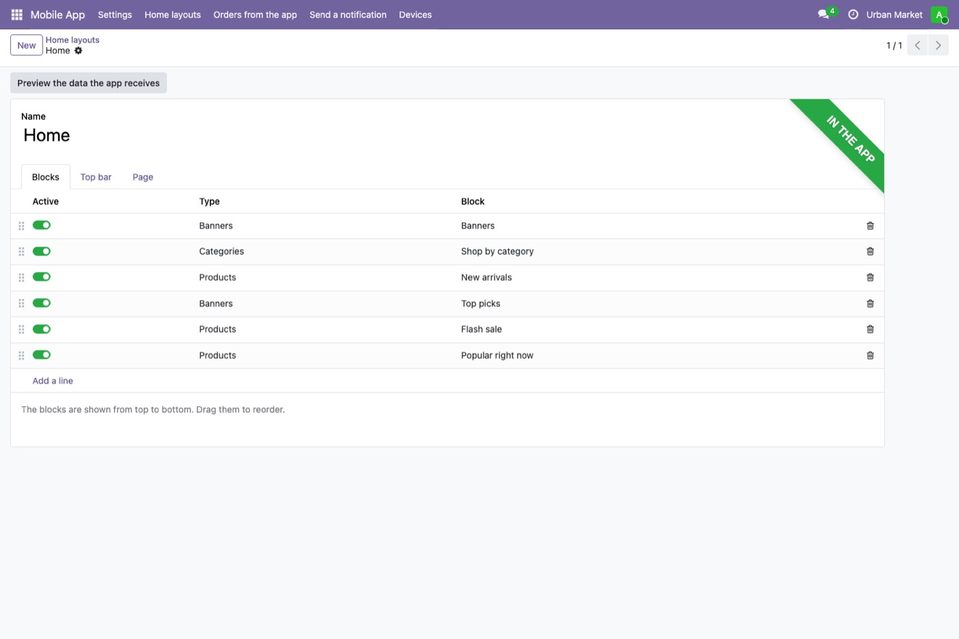
Task: Open the activities clock icon
Action: click(853, 14)
